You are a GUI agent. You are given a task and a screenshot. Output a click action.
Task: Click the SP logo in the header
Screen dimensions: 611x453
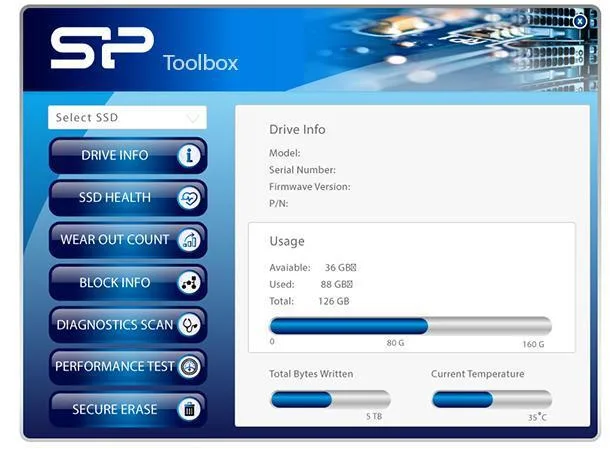click(102, 48)
